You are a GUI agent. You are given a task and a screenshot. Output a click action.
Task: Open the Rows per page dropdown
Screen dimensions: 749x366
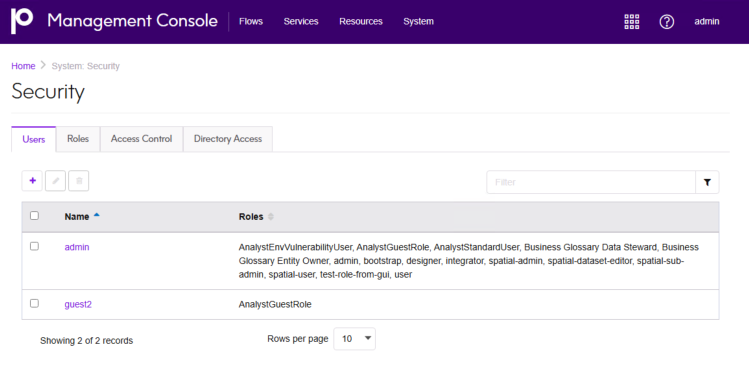click(x=354, y=339)
